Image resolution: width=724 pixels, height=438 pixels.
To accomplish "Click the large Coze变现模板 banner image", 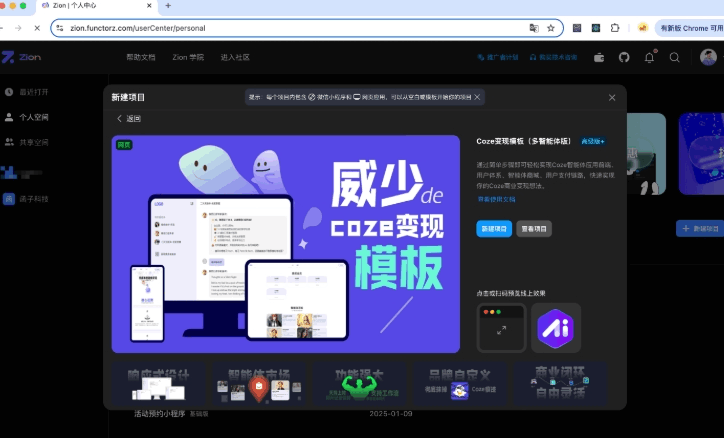I will pos(286,244).
